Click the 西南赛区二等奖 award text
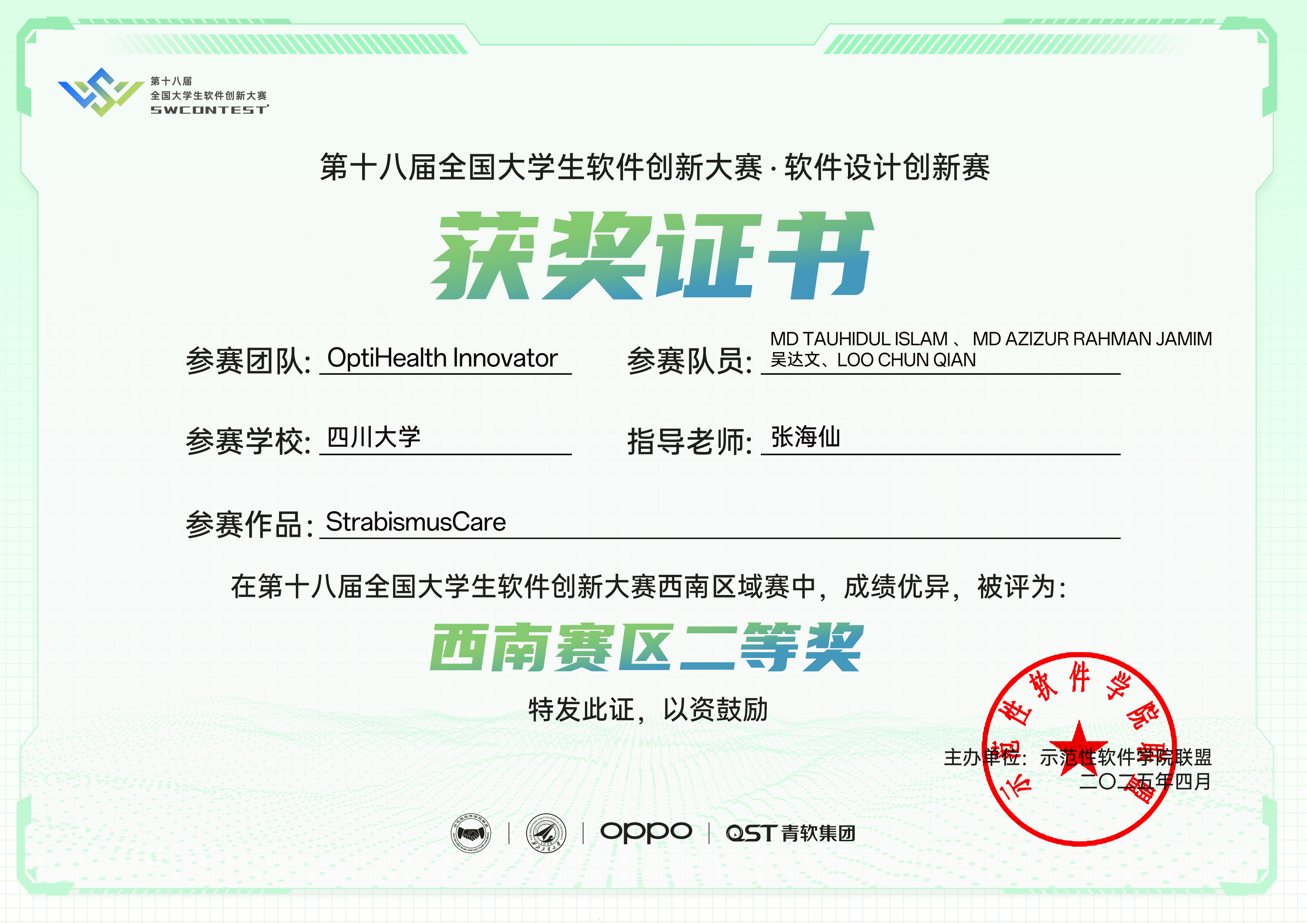The image size is (1307, 924). (x=647, y=647)
